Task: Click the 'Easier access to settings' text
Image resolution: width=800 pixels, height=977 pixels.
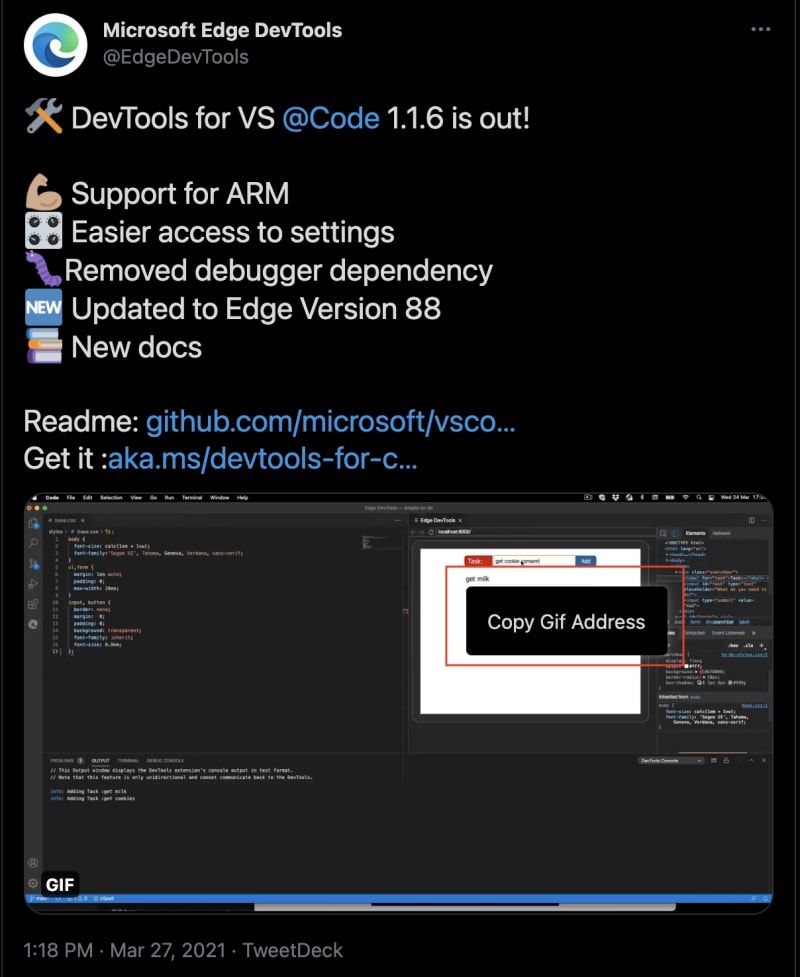Action: click(x=233, y=232)
